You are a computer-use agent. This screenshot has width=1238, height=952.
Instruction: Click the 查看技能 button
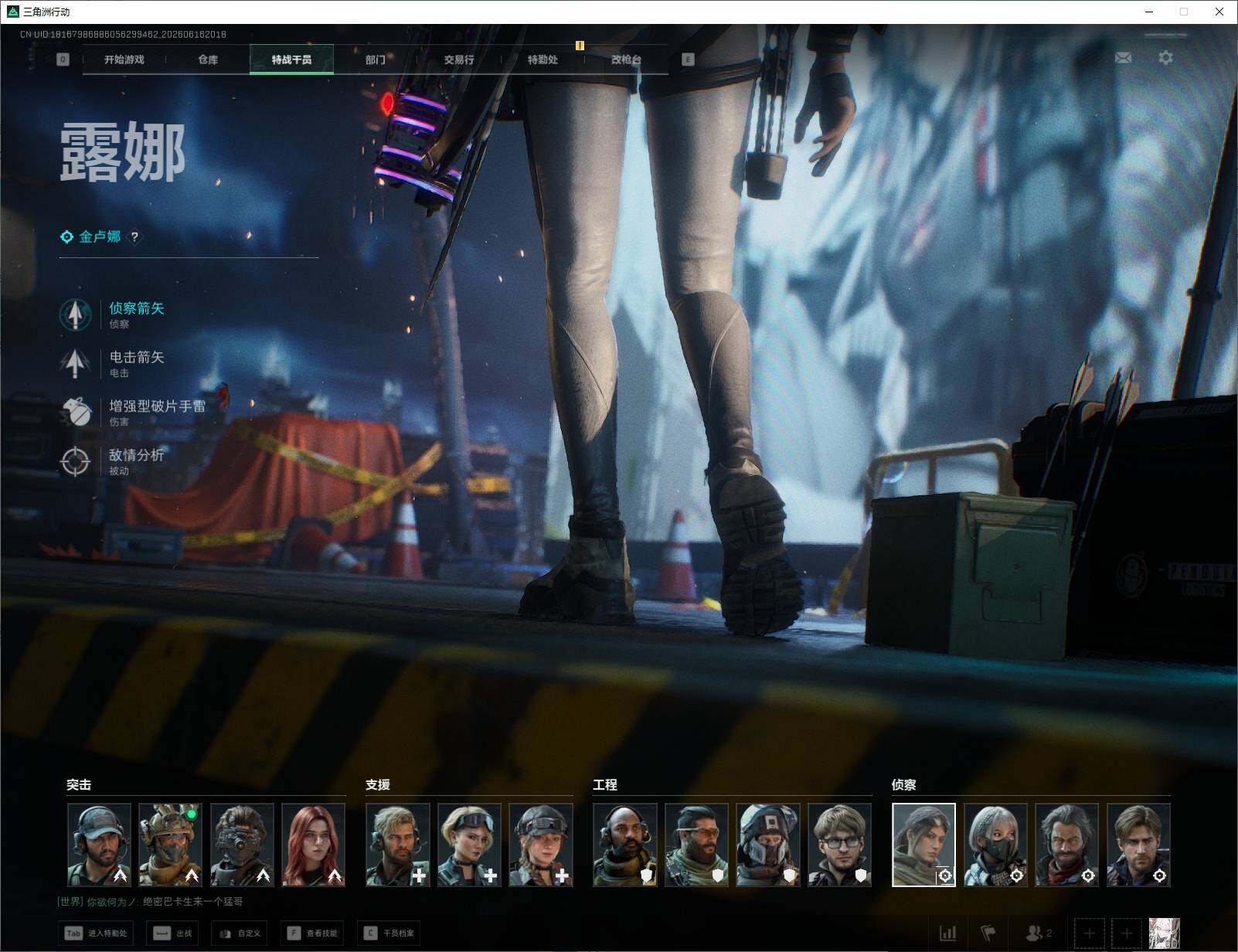coord(312,933)
